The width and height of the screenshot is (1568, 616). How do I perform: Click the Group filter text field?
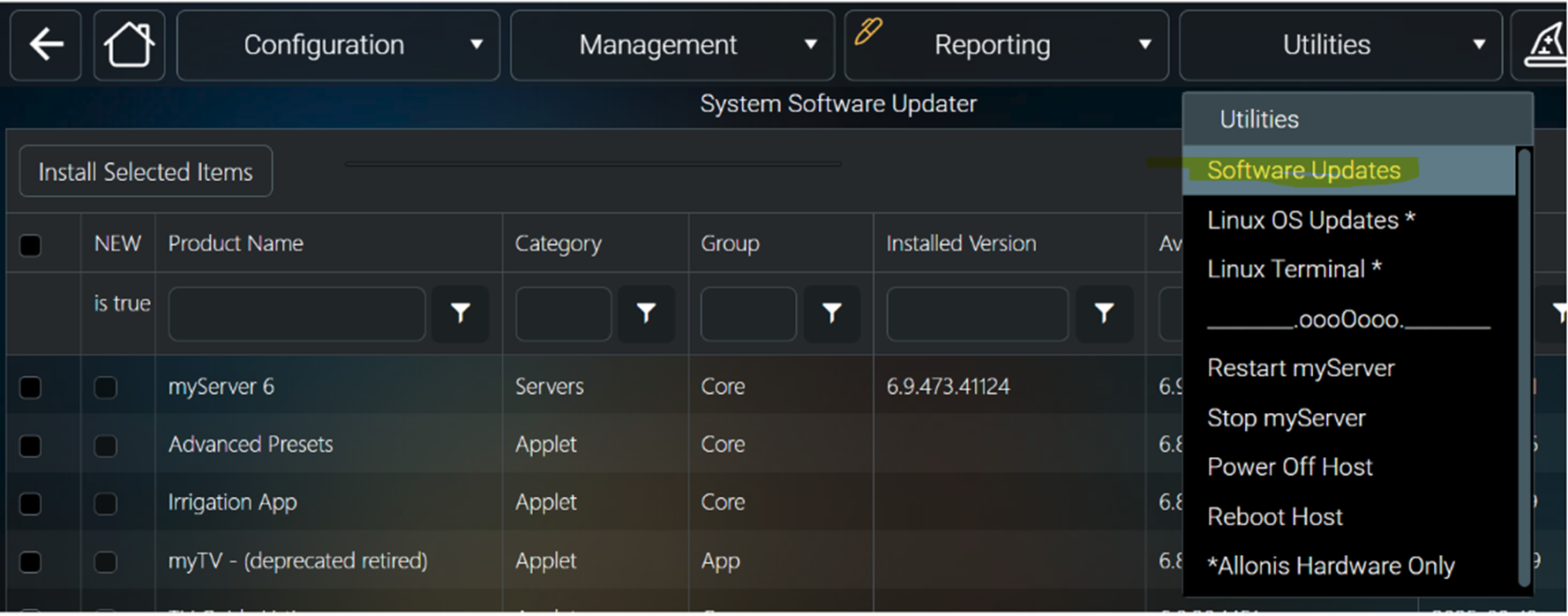pyautogui.click(x=748, y=313)
